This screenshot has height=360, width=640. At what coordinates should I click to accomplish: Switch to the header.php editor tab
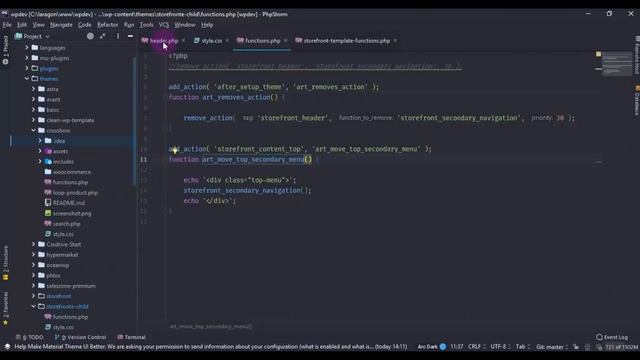[164, 41]
